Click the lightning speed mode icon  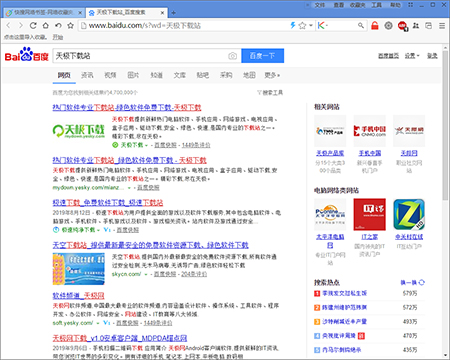(293, 25)
